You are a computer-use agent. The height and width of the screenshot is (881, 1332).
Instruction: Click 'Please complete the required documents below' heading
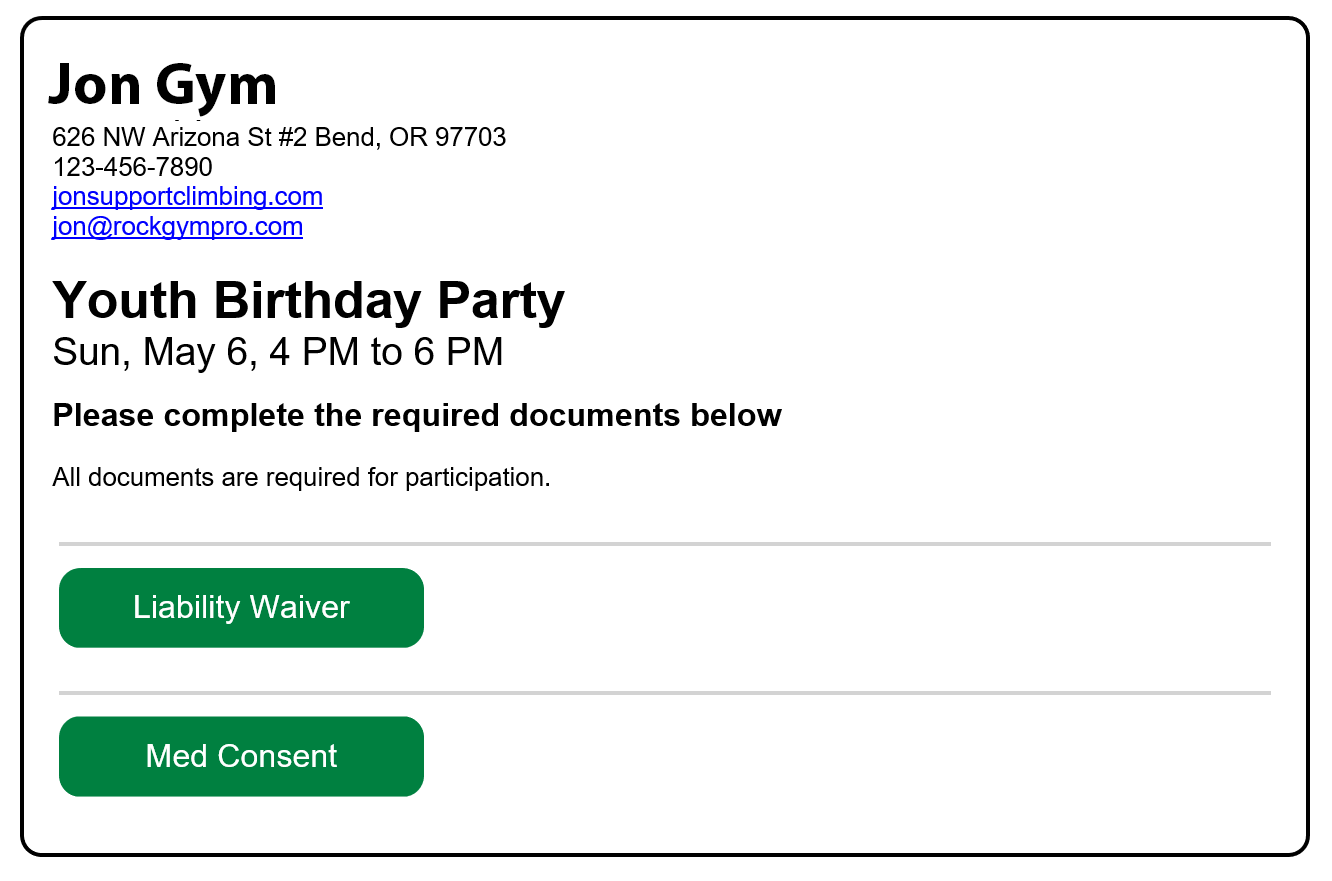pyautogui.click(x=417, y=416)
